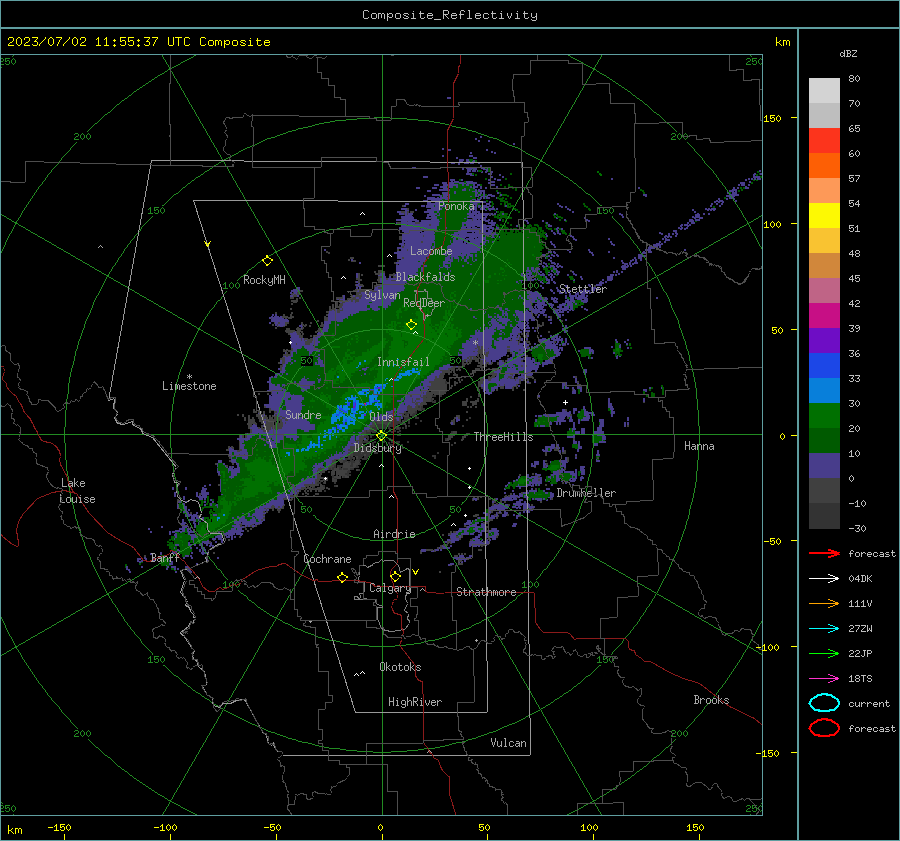The width and height of the screenshot is (900, 841).
Task: Pick the purple 39 dBZ color swatch
Action: [824, 340]
